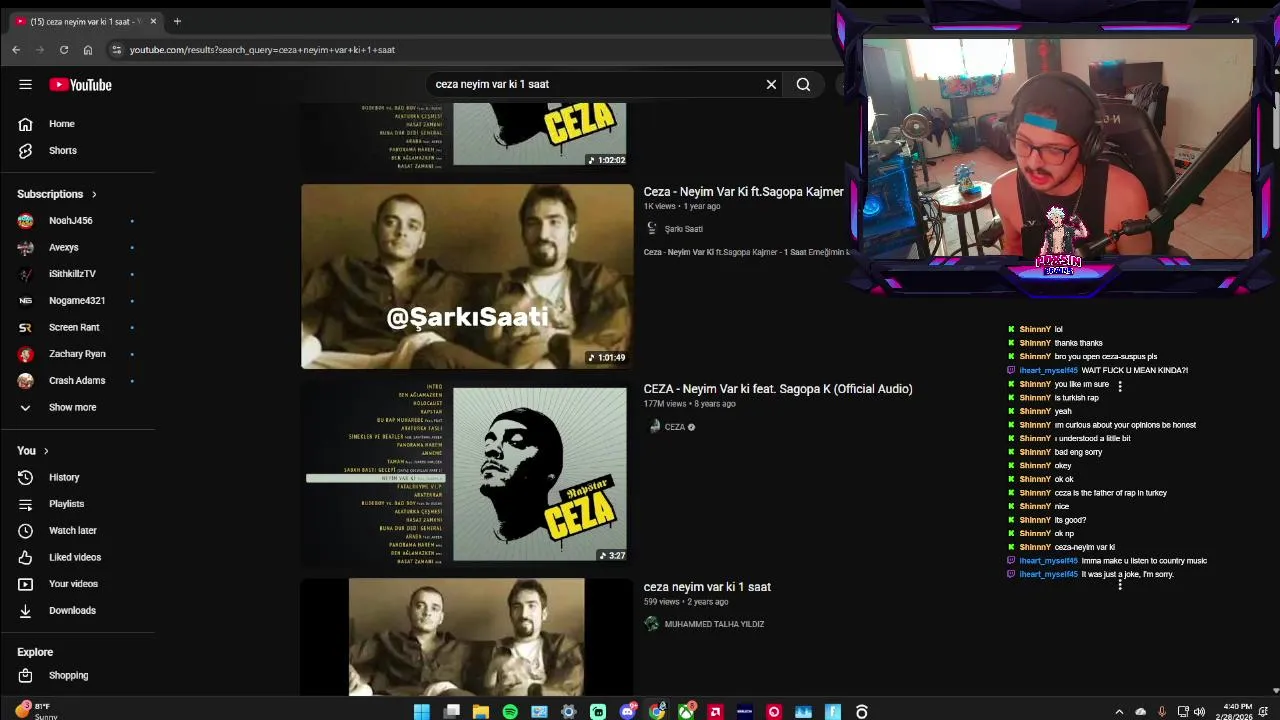Show hidden system tray icons chevron

[1119, 712]
